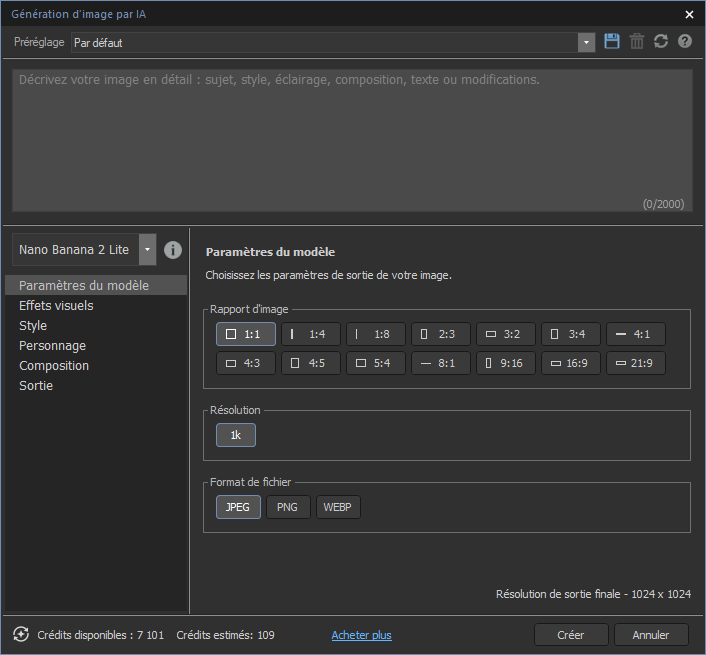Go to the Style section
Screen dimensions: 706x655
click(x=96, y=325)
